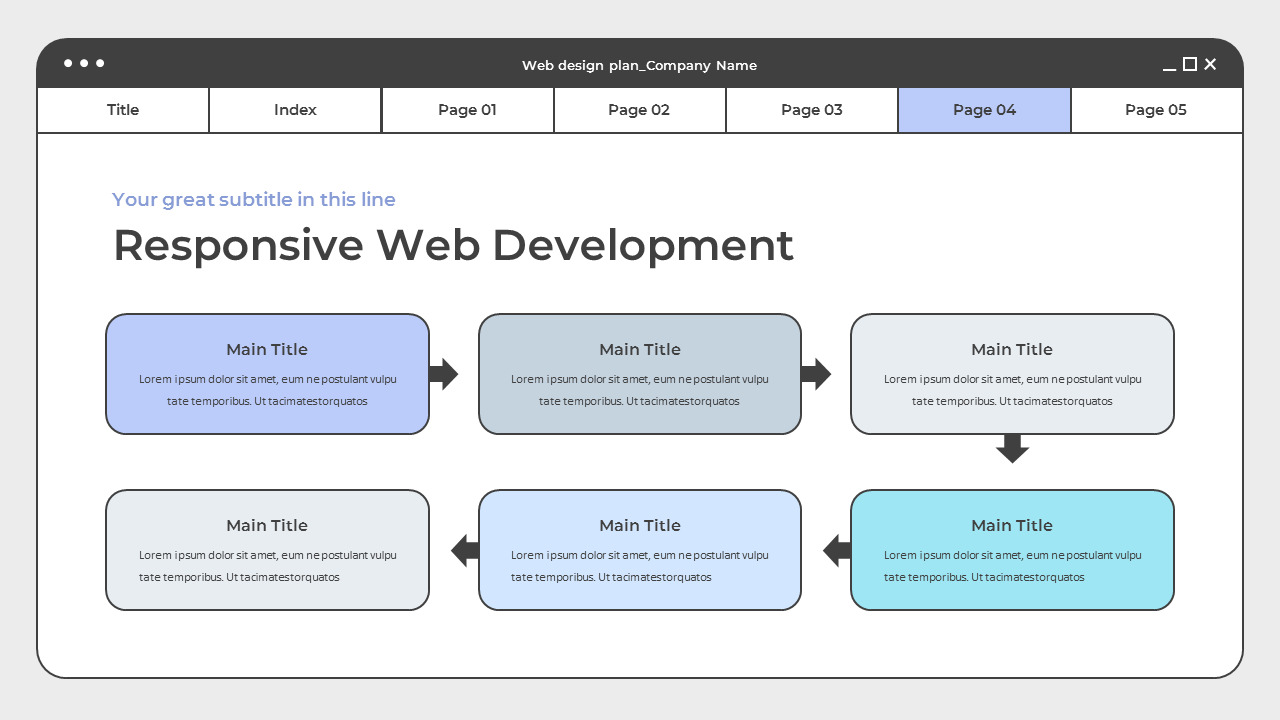Open the Index tab
1280x720 pixels.
click(294, 110)
